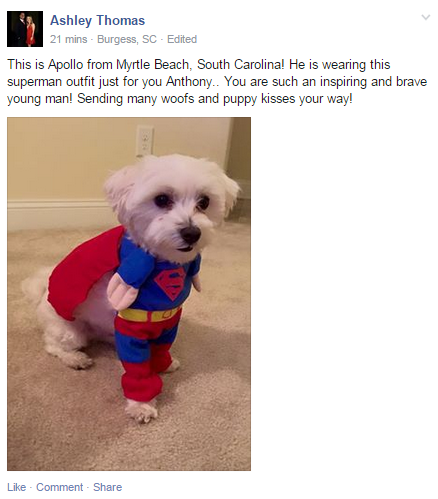Open the Burgess, SC location link
Image resolution: width=438 pixels, height=499 pixels.
[x=127, y=39]
